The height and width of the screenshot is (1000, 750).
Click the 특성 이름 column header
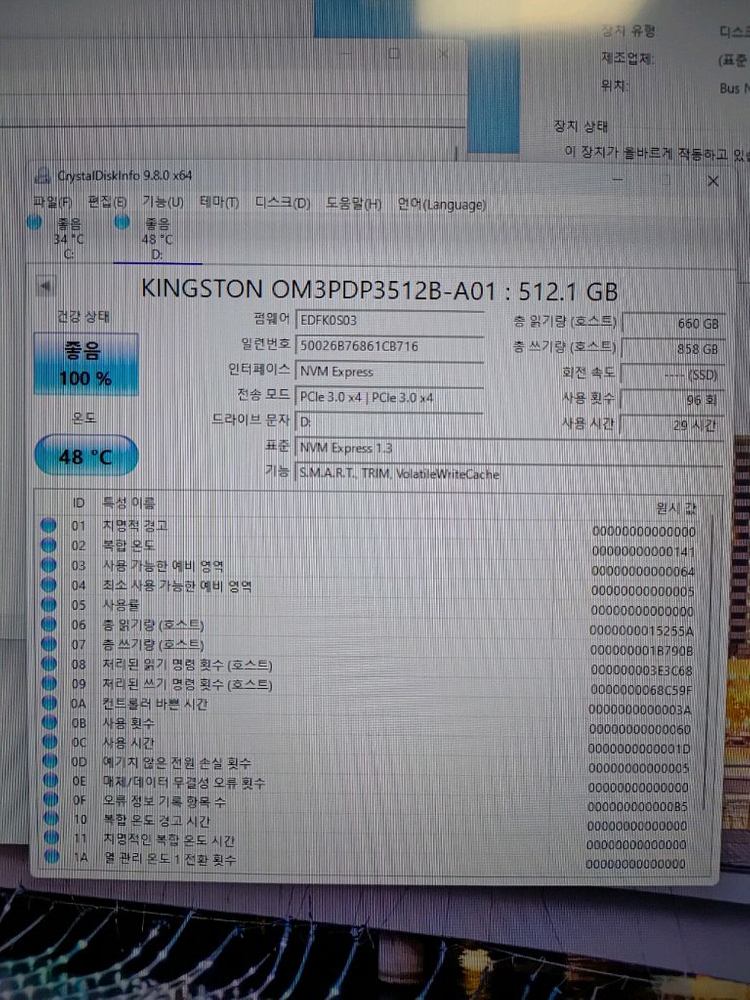coord(128,503)
